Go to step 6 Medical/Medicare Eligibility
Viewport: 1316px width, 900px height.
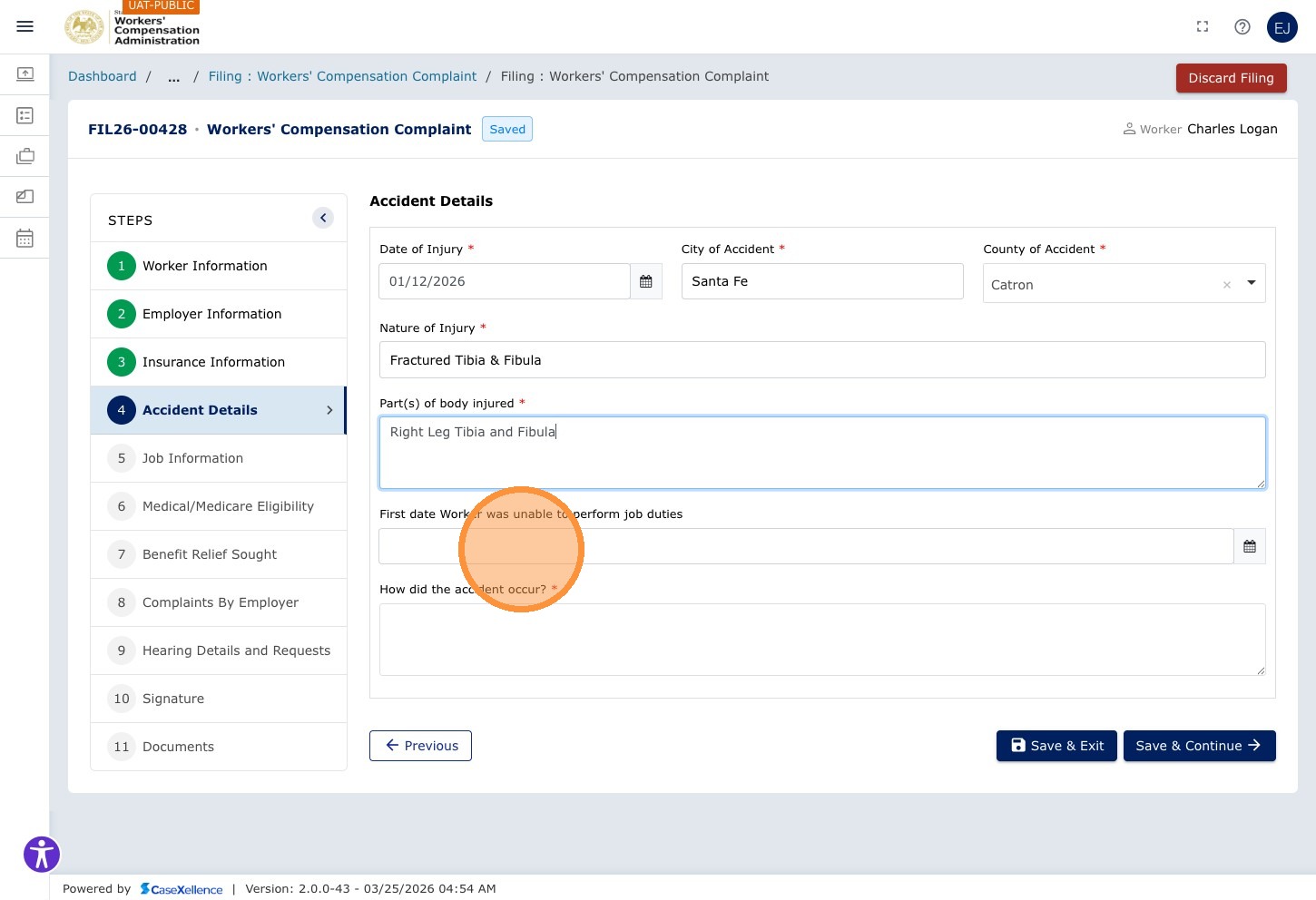[x=219, y=506]
